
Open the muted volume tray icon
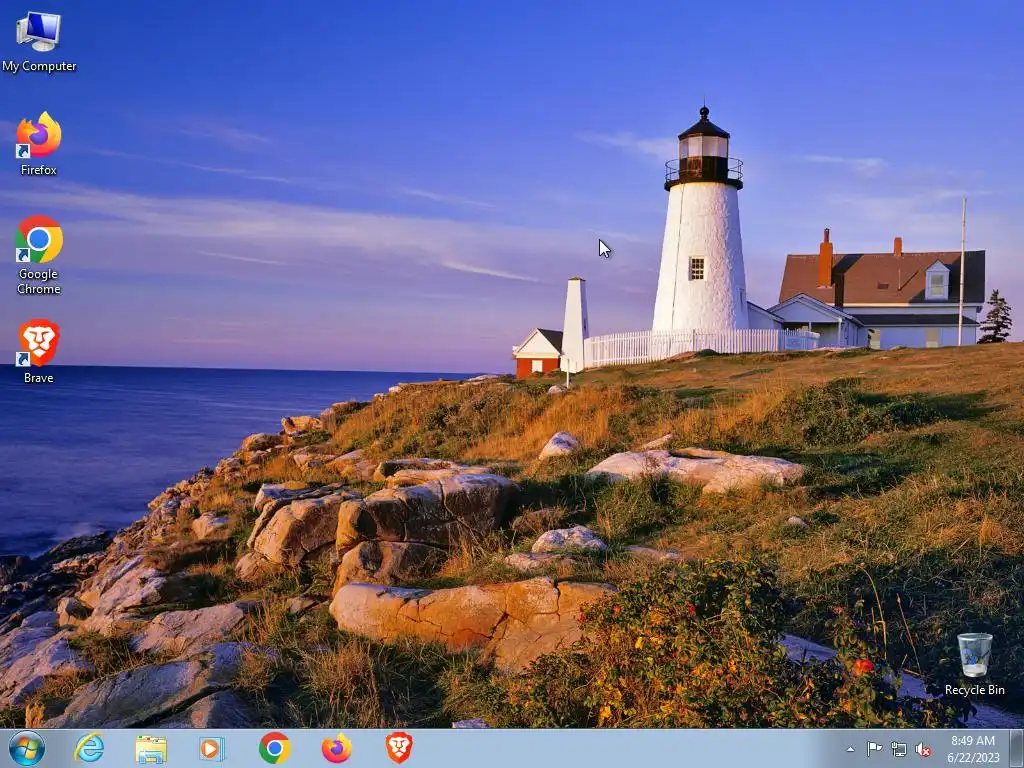tap(923, 749)
